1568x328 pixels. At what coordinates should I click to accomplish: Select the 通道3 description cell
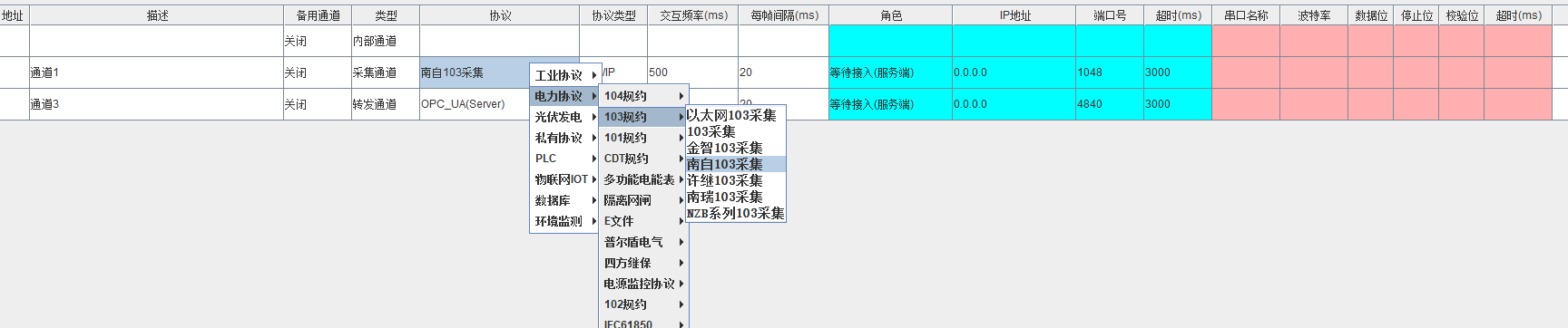(x=157, y=104)
